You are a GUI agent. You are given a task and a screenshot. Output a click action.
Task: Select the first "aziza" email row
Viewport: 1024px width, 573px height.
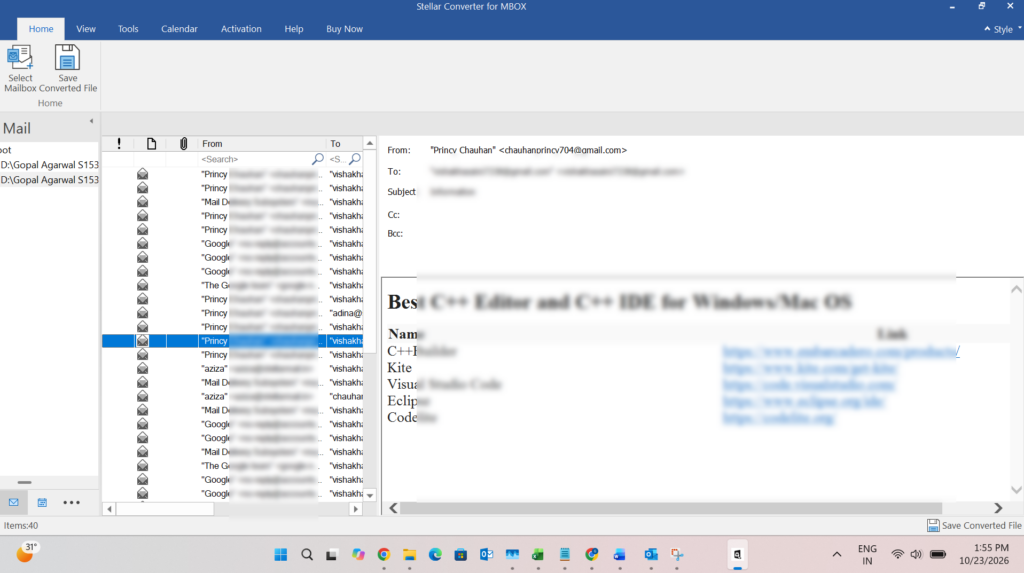tap(232, 368)
